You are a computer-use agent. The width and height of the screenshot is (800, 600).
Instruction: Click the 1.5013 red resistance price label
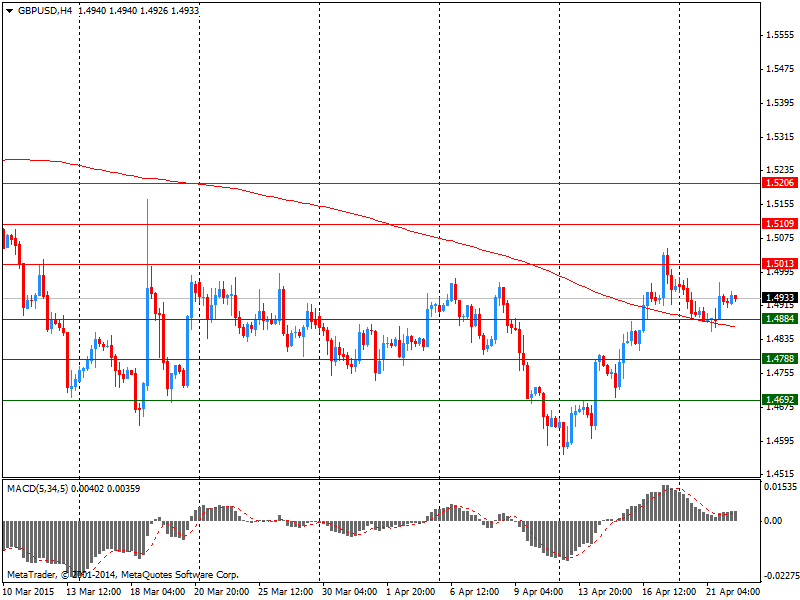(780, 264)
